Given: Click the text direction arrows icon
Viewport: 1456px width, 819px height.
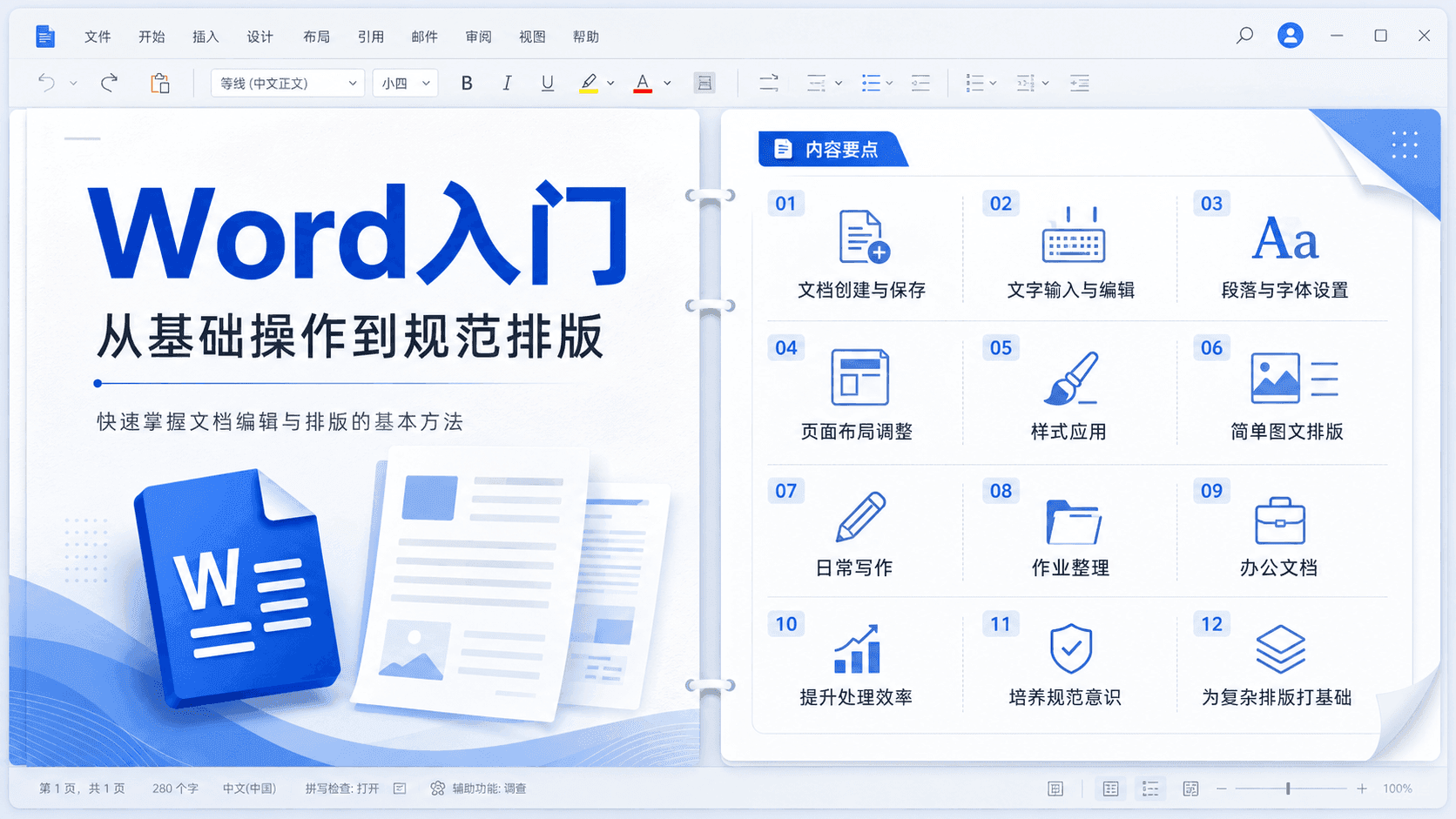Looking at the screenshot, I should [768, 83].
